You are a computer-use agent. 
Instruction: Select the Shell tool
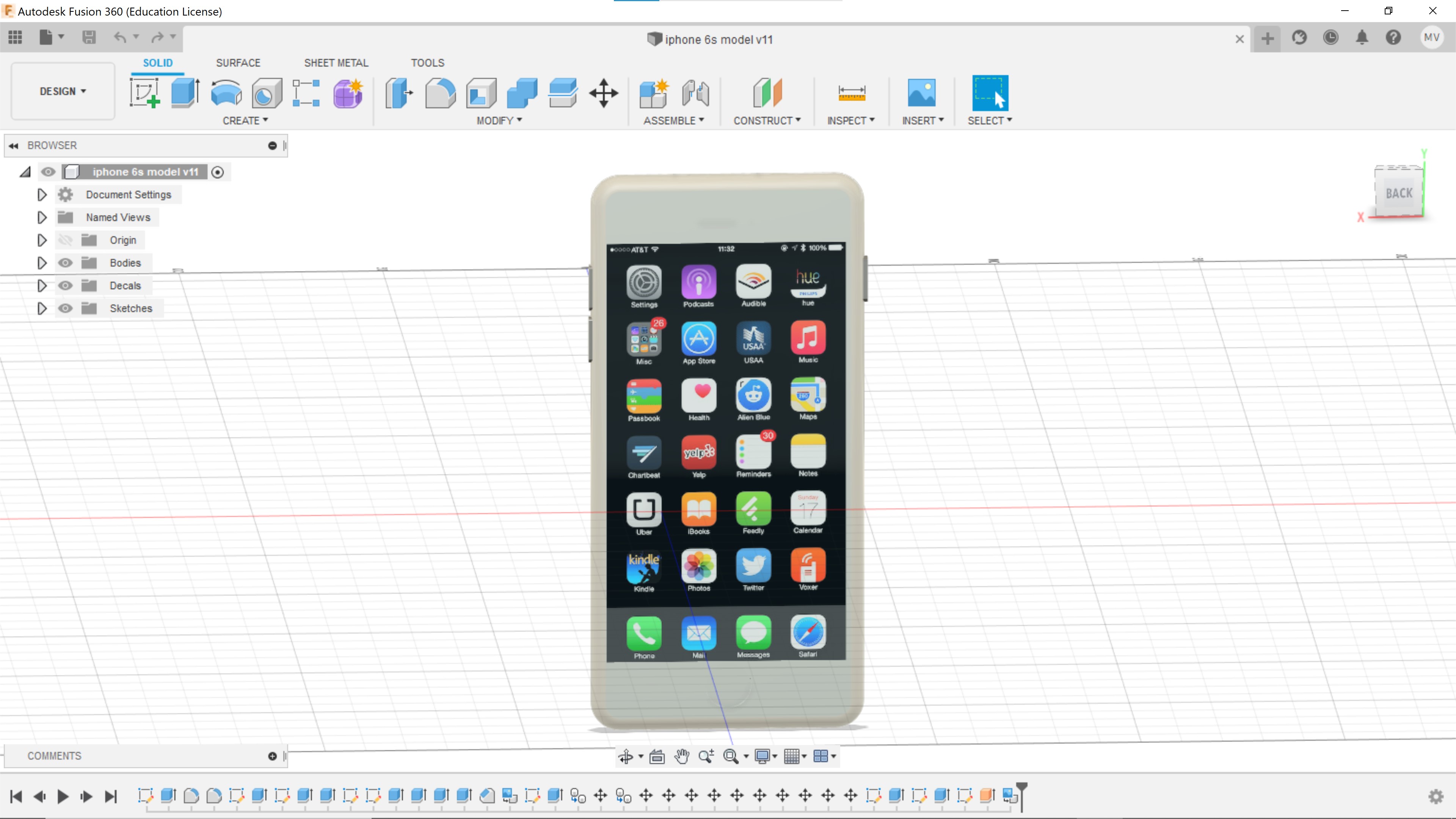(x=481, y=93)
